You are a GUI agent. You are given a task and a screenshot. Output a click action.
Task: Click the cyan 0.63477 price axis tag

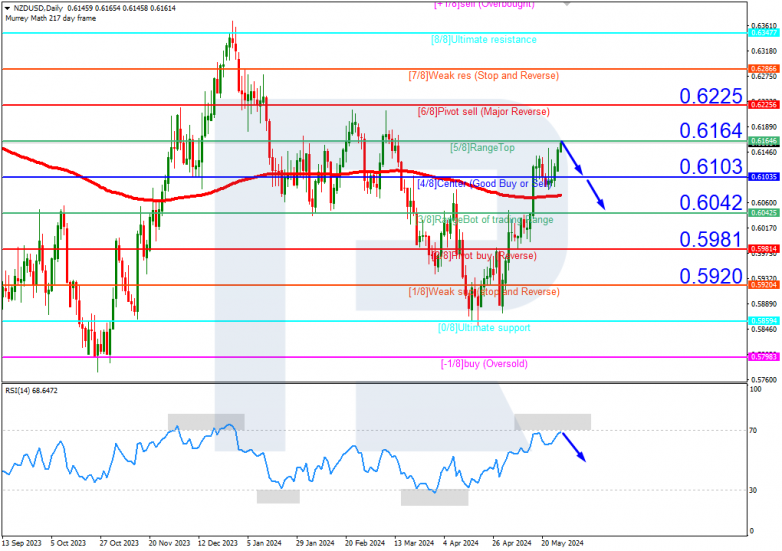click(x=763, y=33)
